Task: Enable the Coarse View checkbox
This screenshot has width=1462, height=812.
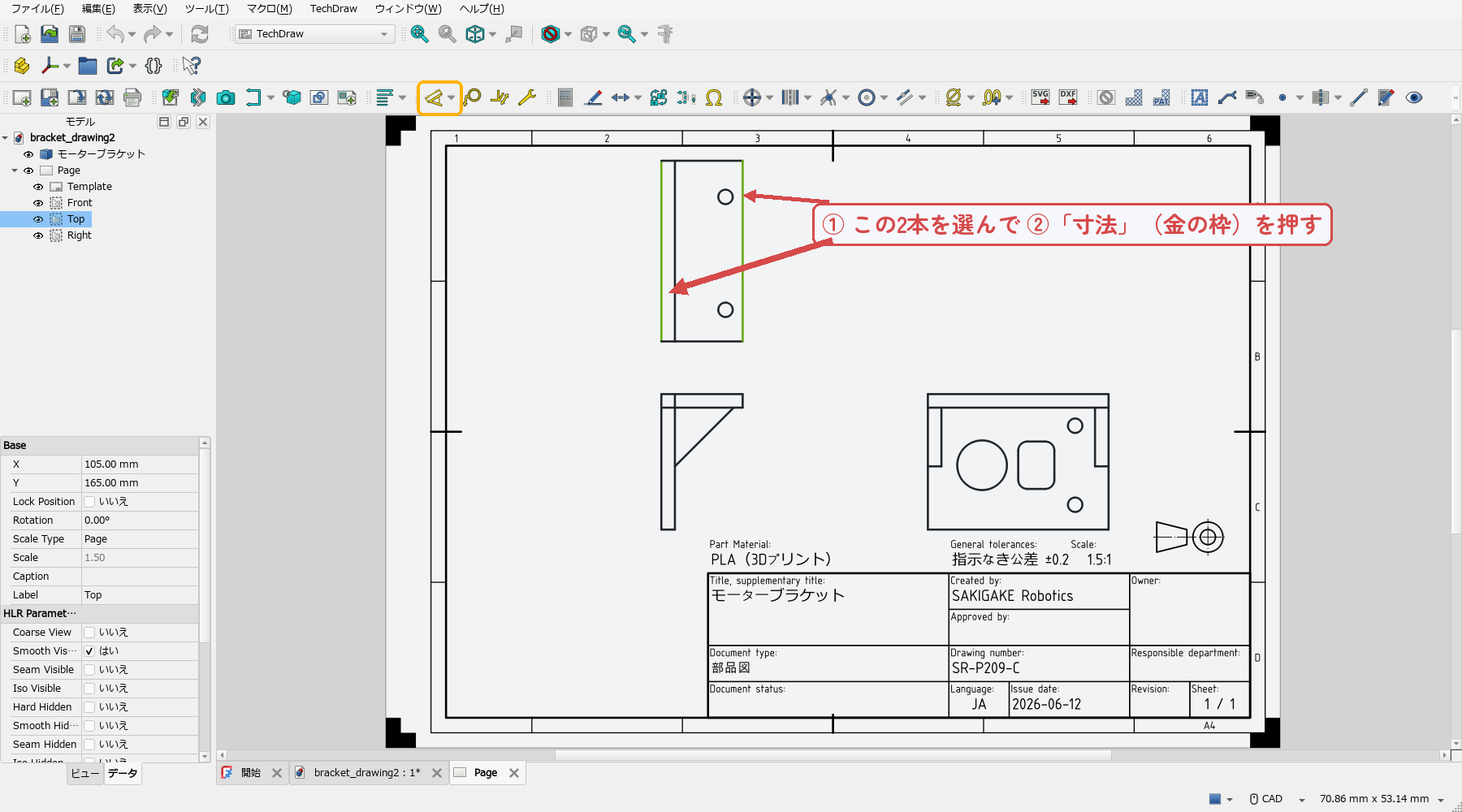Action: tap(89, 633)
